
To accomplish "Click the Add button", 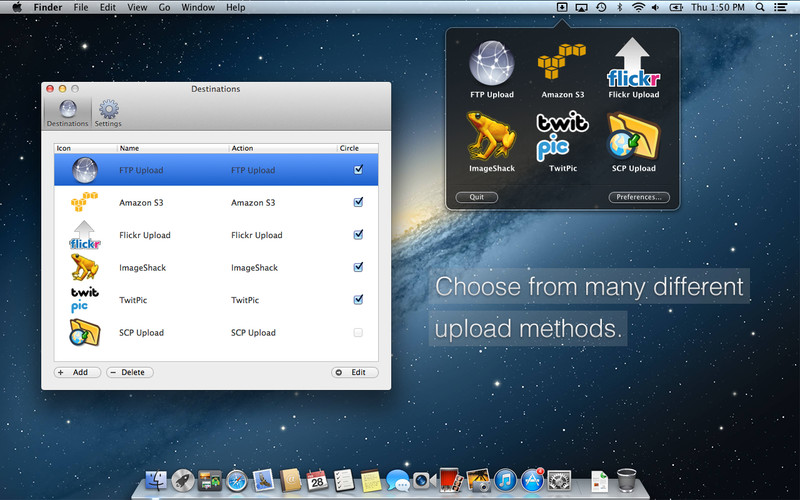I will click(78, 372).
